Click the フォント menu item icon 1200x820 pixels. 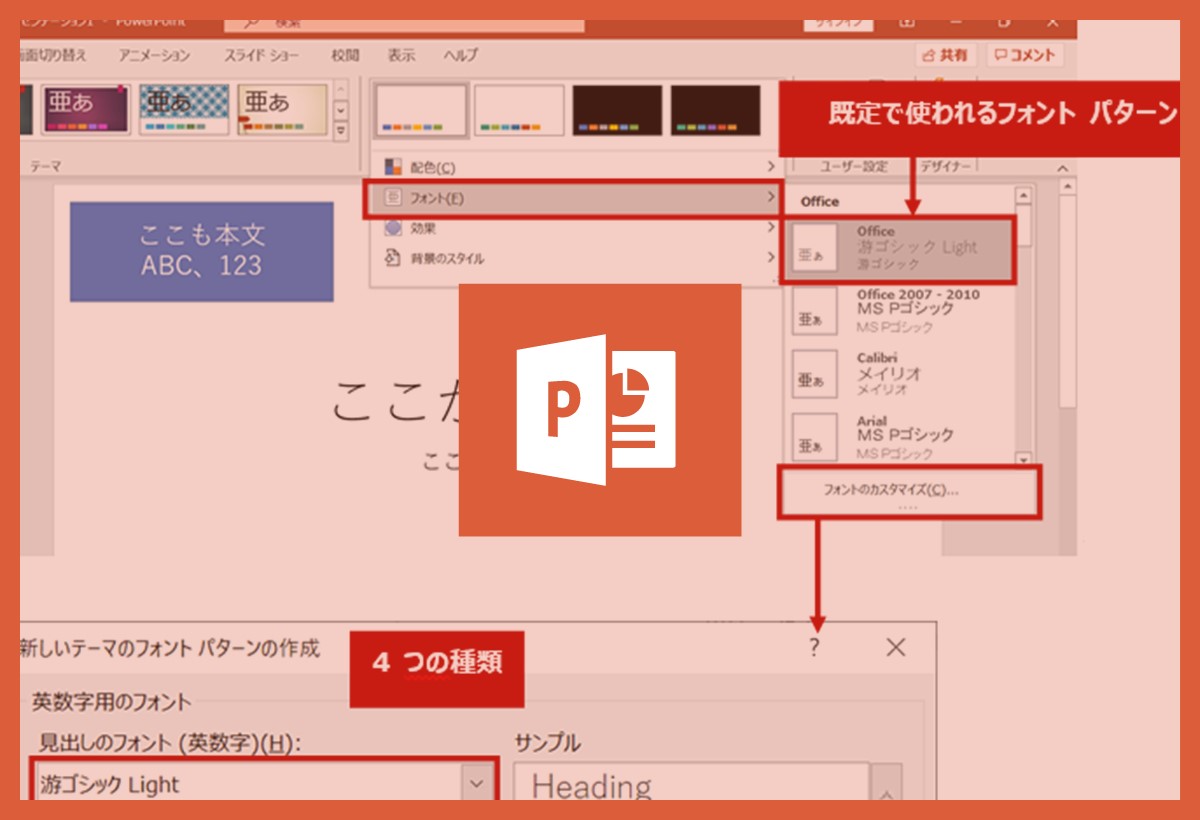[393, 198]
